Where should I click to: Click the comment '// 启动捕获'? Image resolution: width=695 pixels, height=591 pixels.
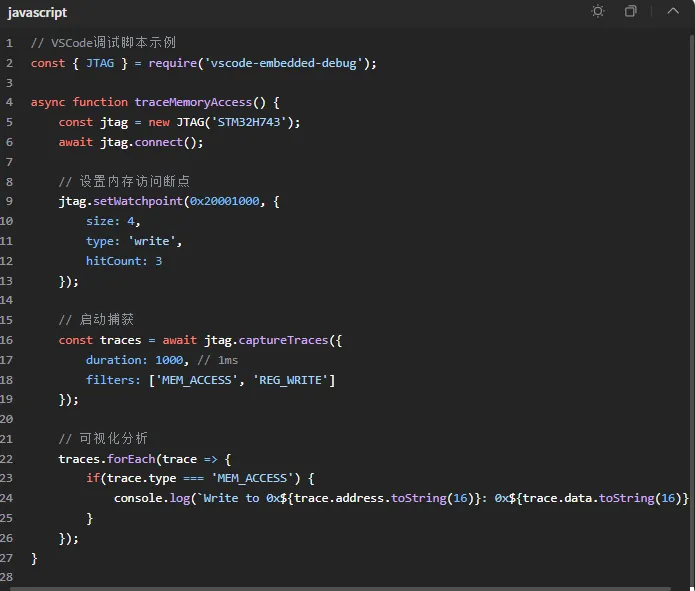pyautogui.click(x=96, y=320)
